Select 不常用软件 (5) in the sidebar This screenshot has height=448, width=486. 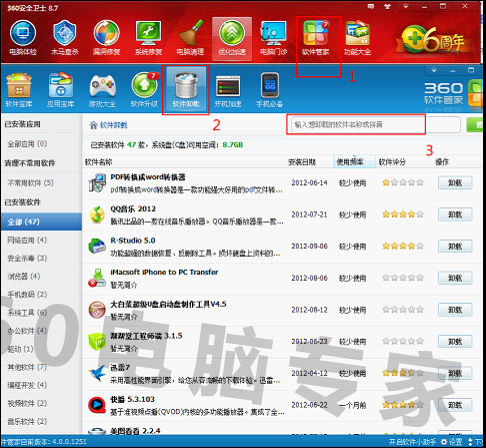(31, 183)
